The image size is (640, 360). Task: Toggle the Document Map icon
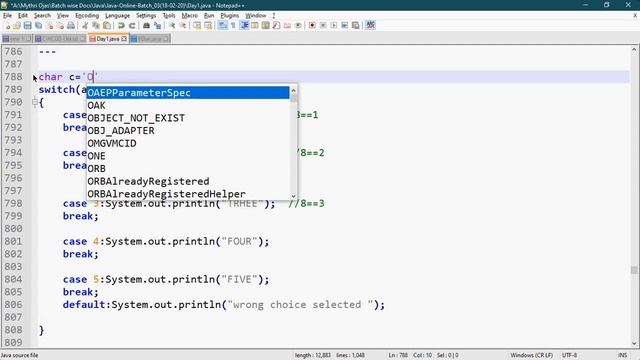coord(265,25)
